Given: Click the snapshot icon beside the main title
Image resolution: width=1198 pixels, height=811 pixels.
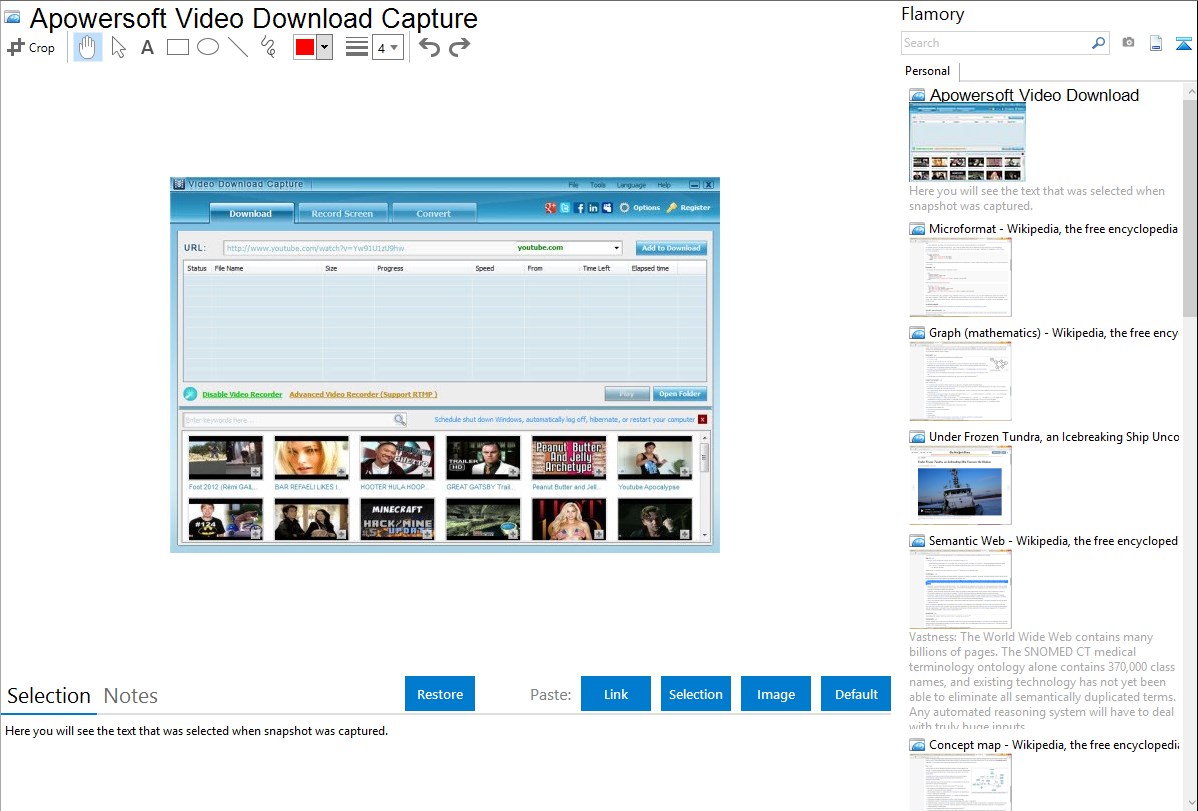Looking at the screenshot, I should (13, 18).
